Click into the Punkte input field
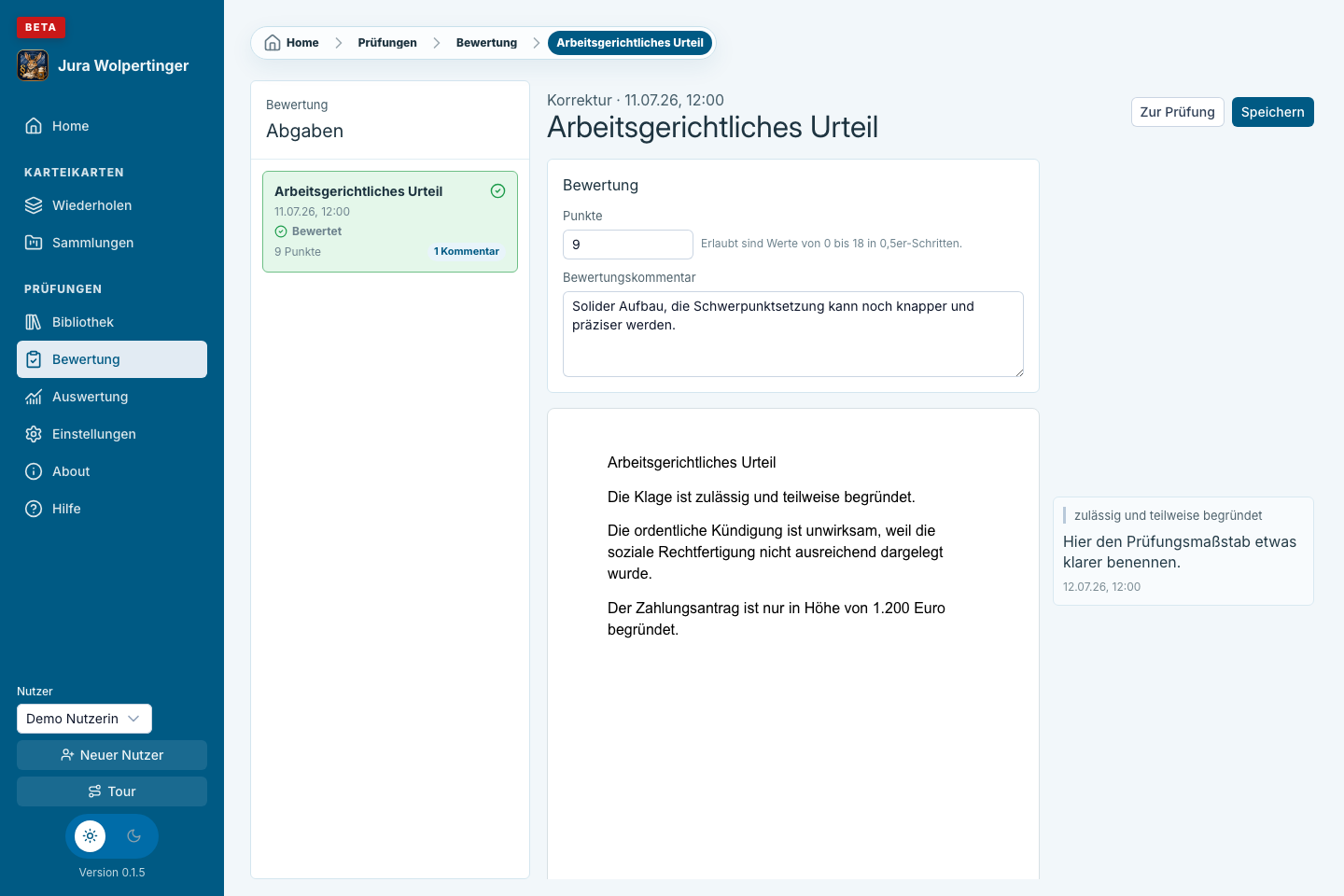 pos(628,245)
